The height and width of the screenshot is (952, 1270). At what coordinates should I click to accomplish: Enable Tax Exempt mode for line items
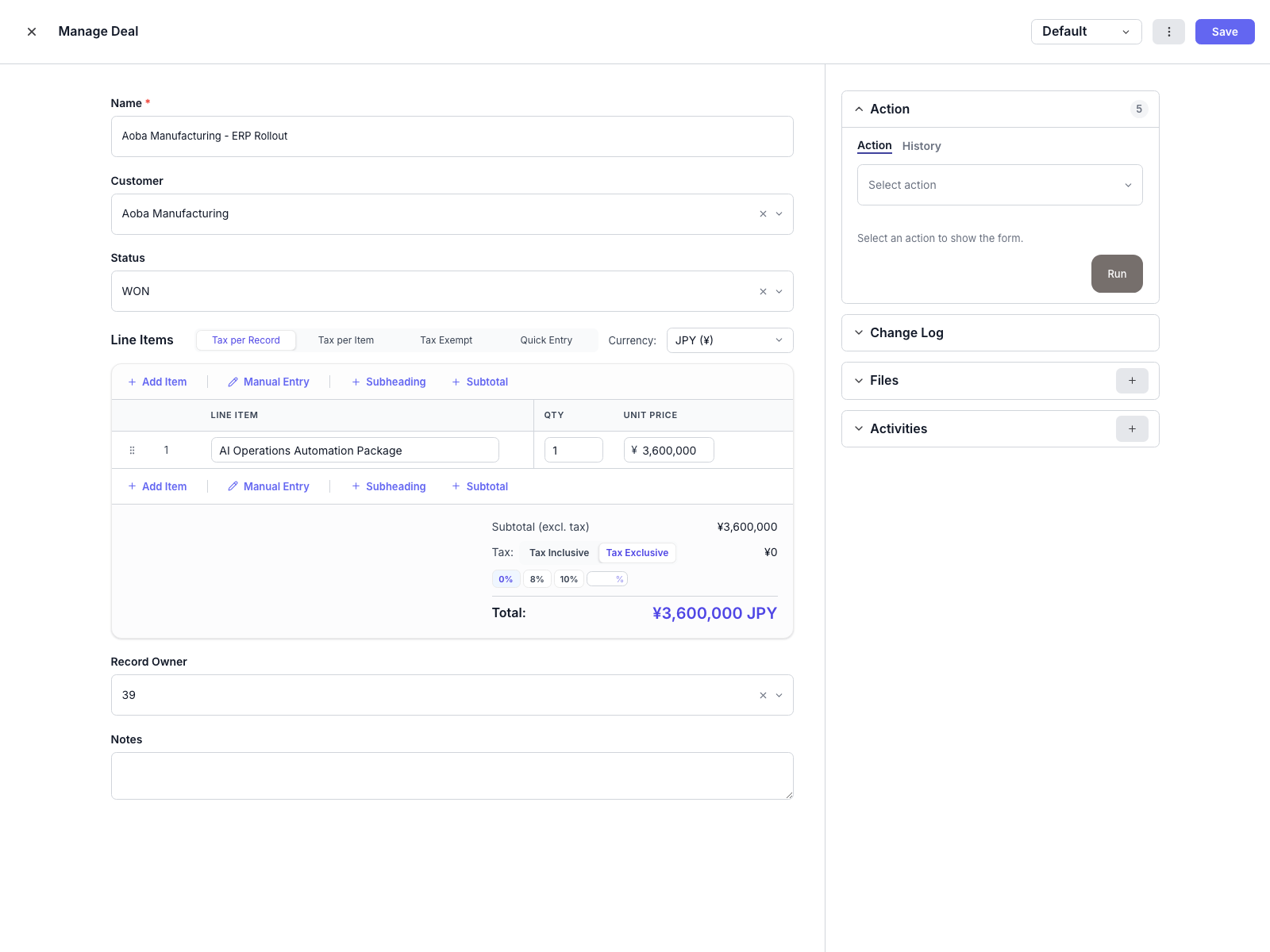(x=446, y=340)
